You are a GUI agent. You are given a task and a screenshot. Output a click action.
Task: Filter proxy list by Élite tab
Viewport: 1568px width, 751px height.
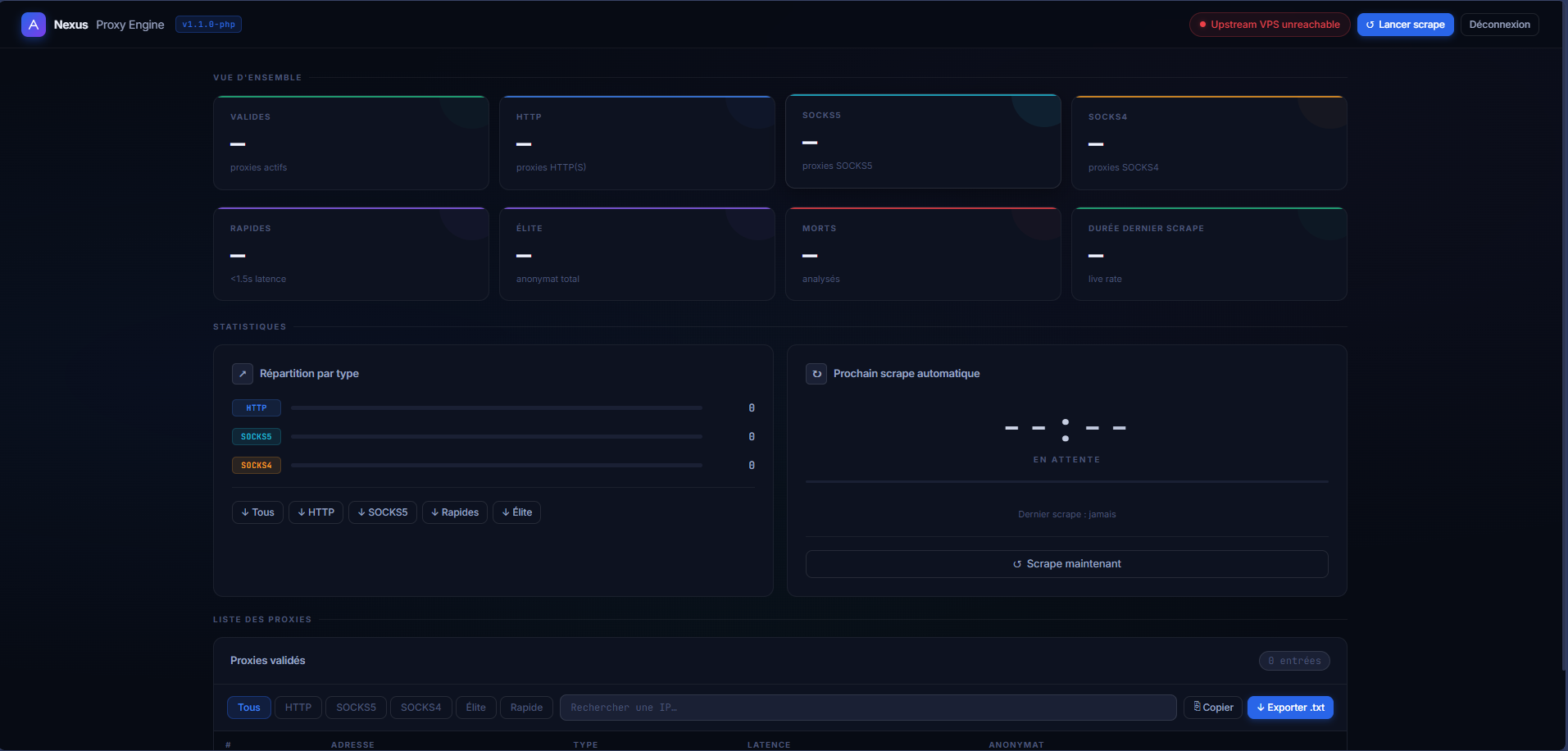click(x=476, y=708)
